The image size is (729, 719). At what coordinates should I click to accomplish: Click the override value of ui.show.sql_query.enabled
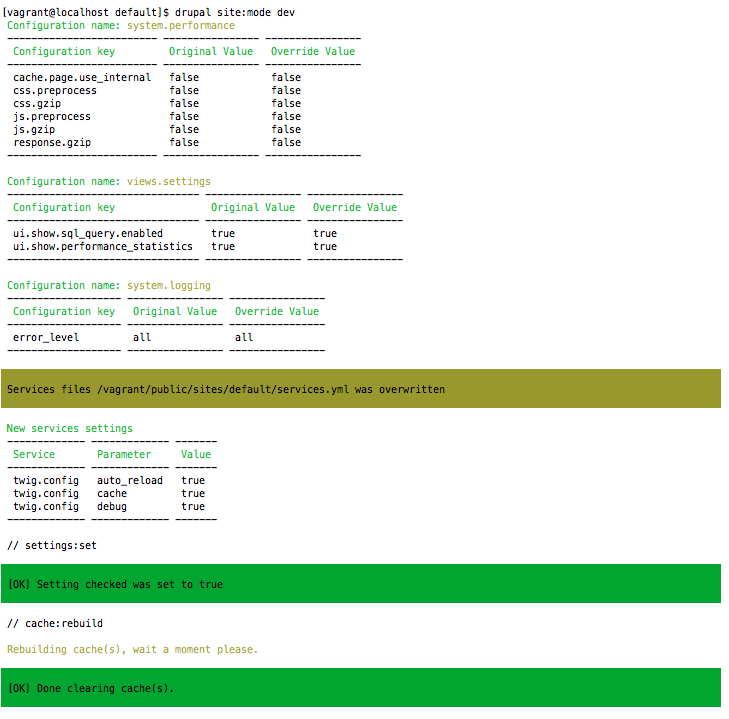pos(325,233)
